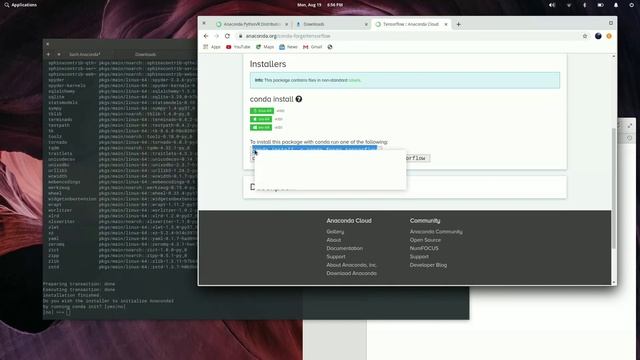Open Support under Anaconda Cloud

click(x=336, y=257)
